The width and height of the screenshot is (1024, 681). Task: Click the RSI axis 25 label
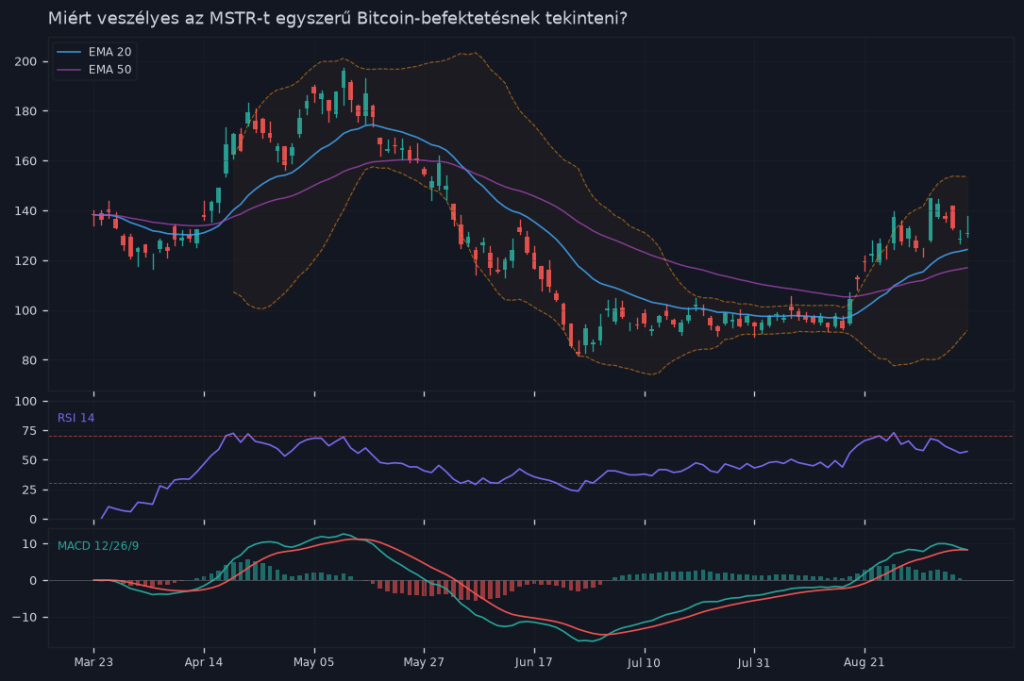click(x=29, y=490)
